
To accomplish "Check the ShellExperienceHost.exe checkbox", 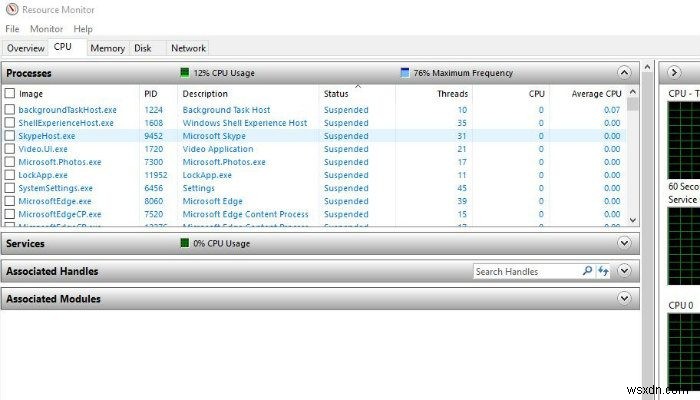I will tap(10, 122).
